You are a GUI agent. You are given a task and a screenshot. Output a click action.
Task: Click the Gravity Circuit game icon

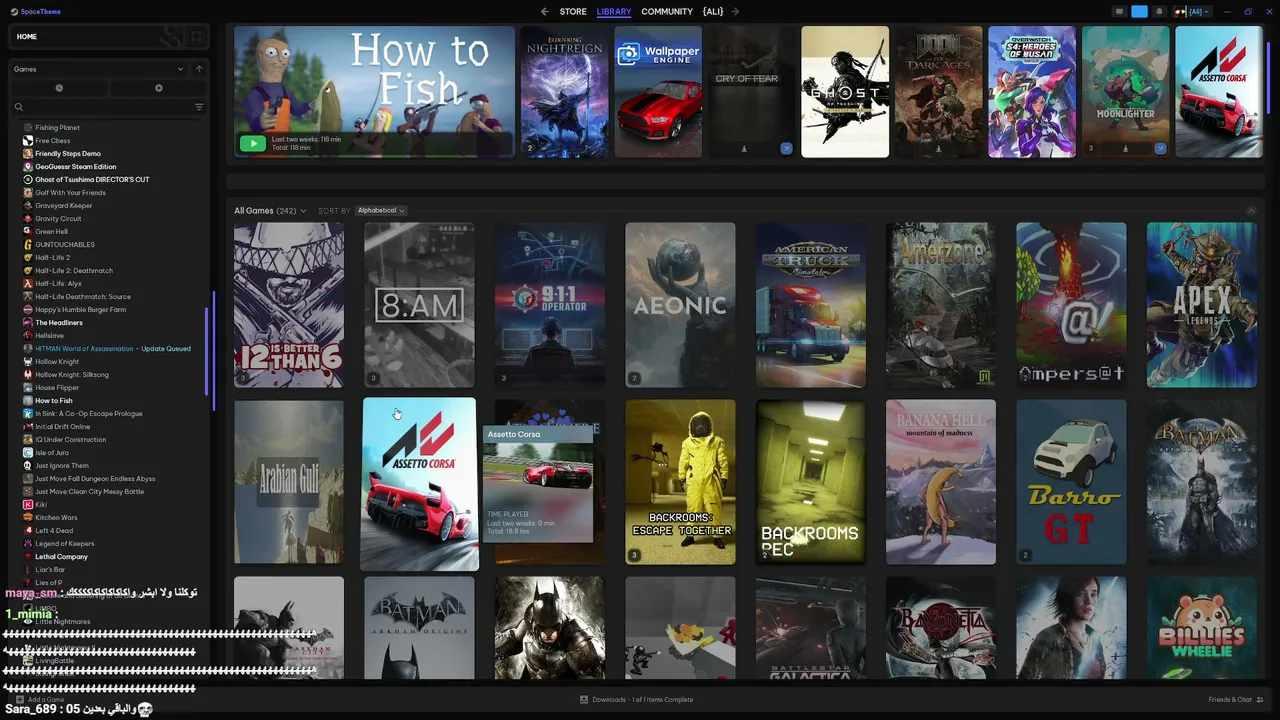[28, 219]
